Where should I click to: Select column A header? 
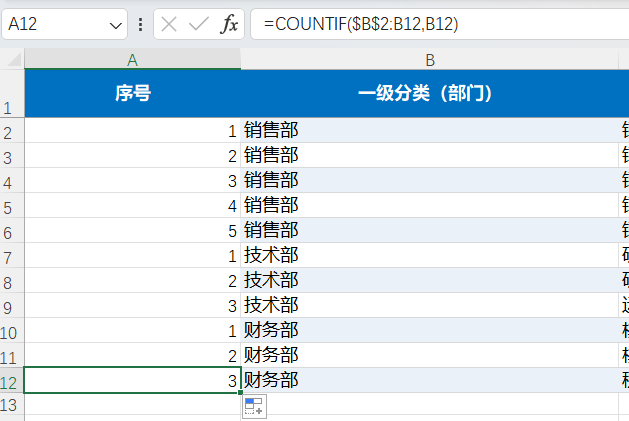[132, 59]
